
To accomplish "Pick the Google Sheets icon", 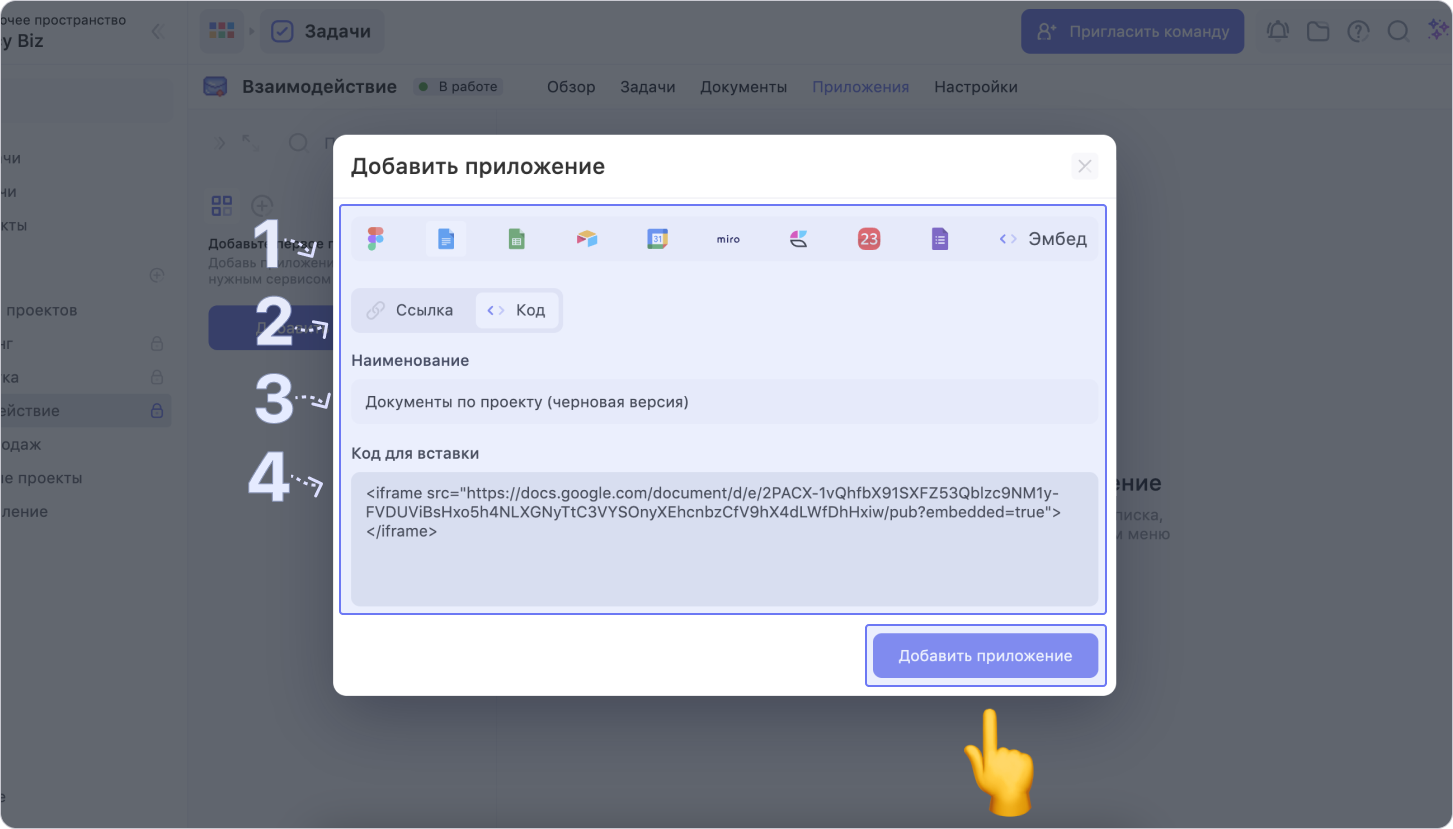I will 516,239.
